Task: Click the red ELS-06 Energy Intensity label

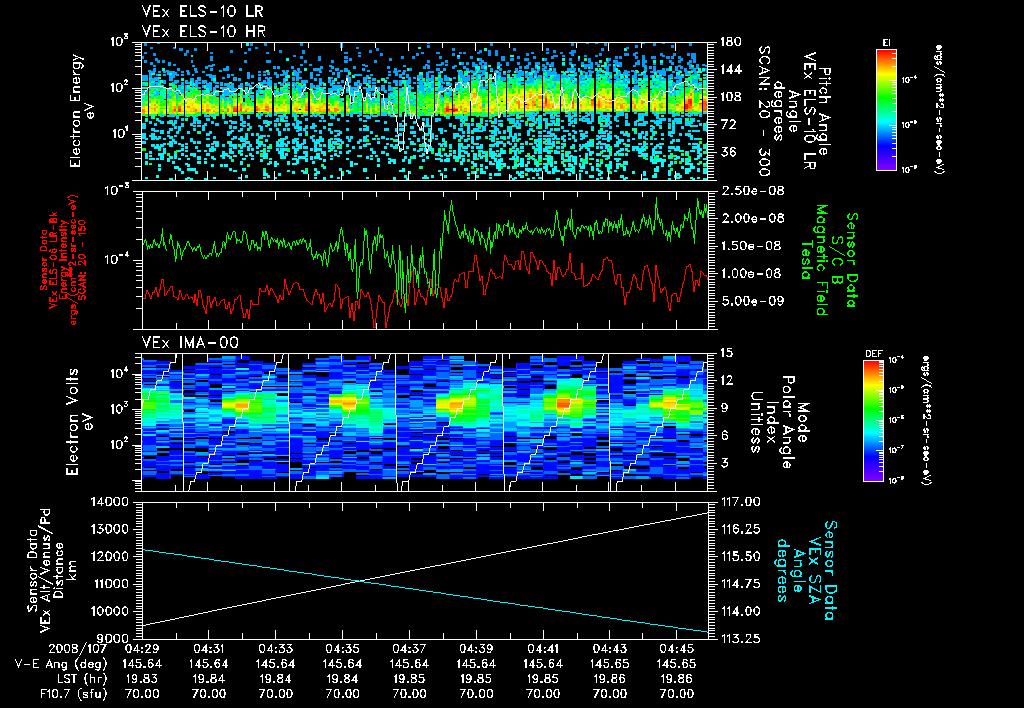Action: tap(63, 260)
